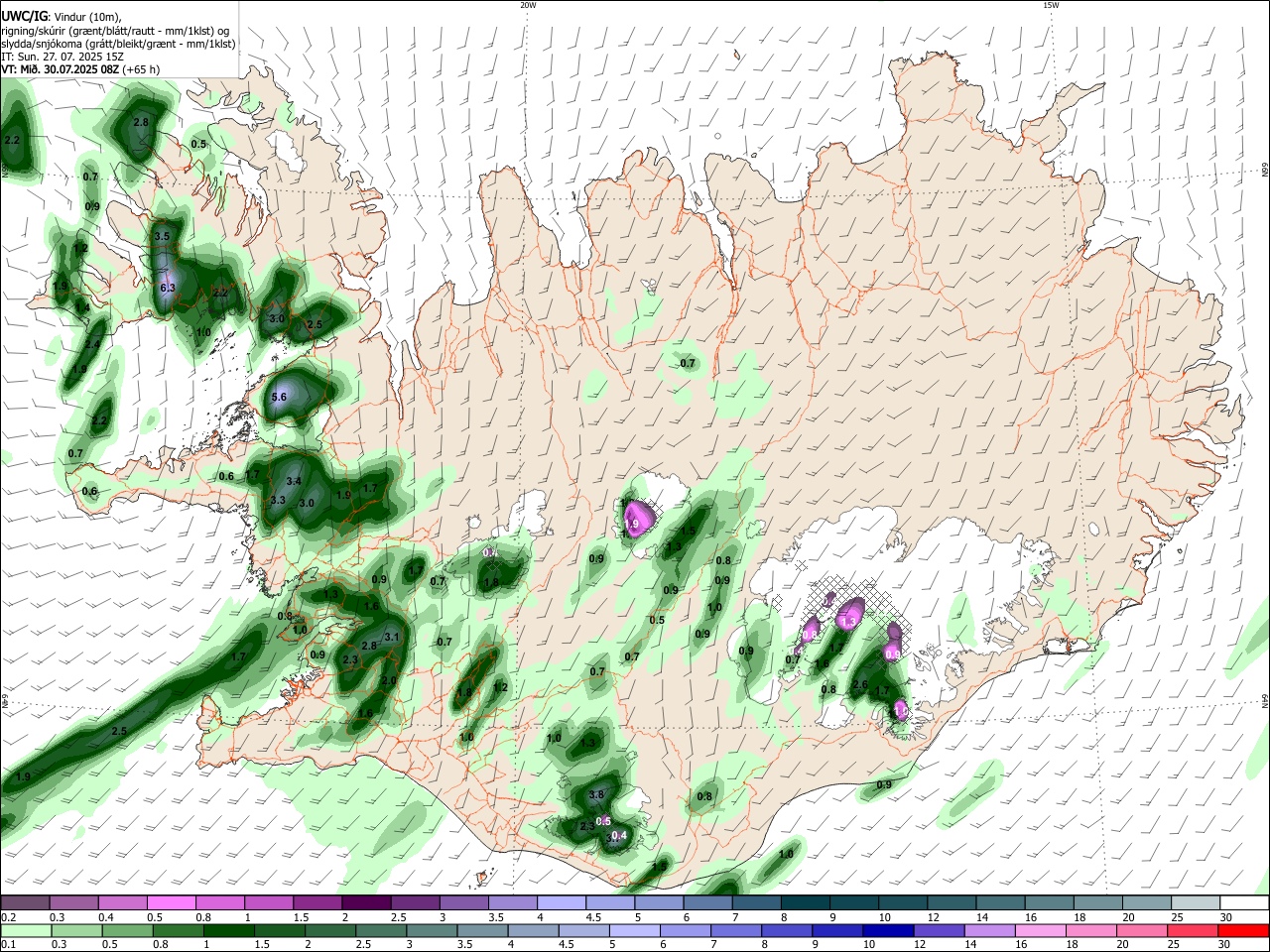
Task: Click the '64N' latitude label on right edge
Action: (x=1265, y=701)
